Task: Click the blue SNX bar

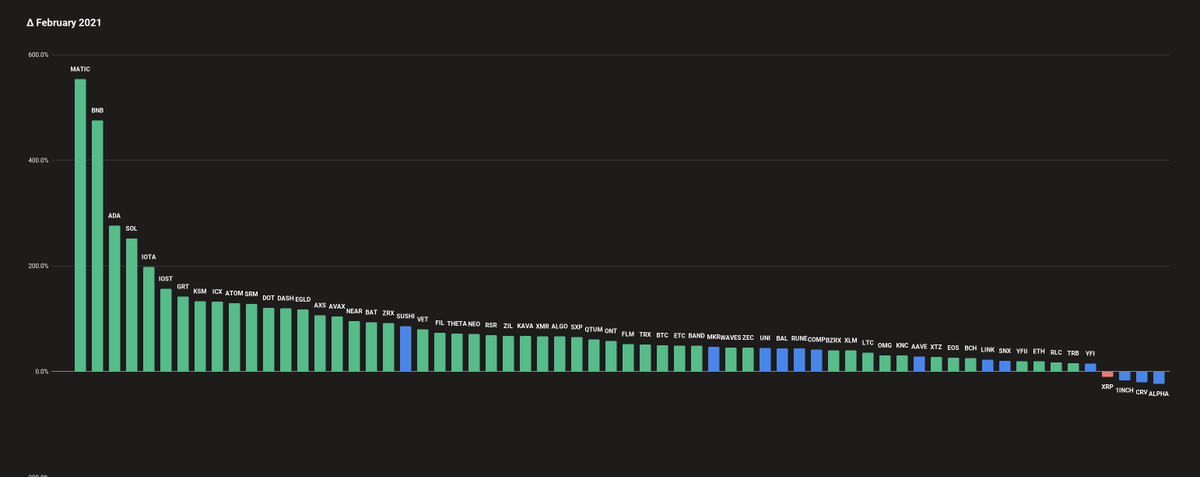Action: coord(1004,366)
